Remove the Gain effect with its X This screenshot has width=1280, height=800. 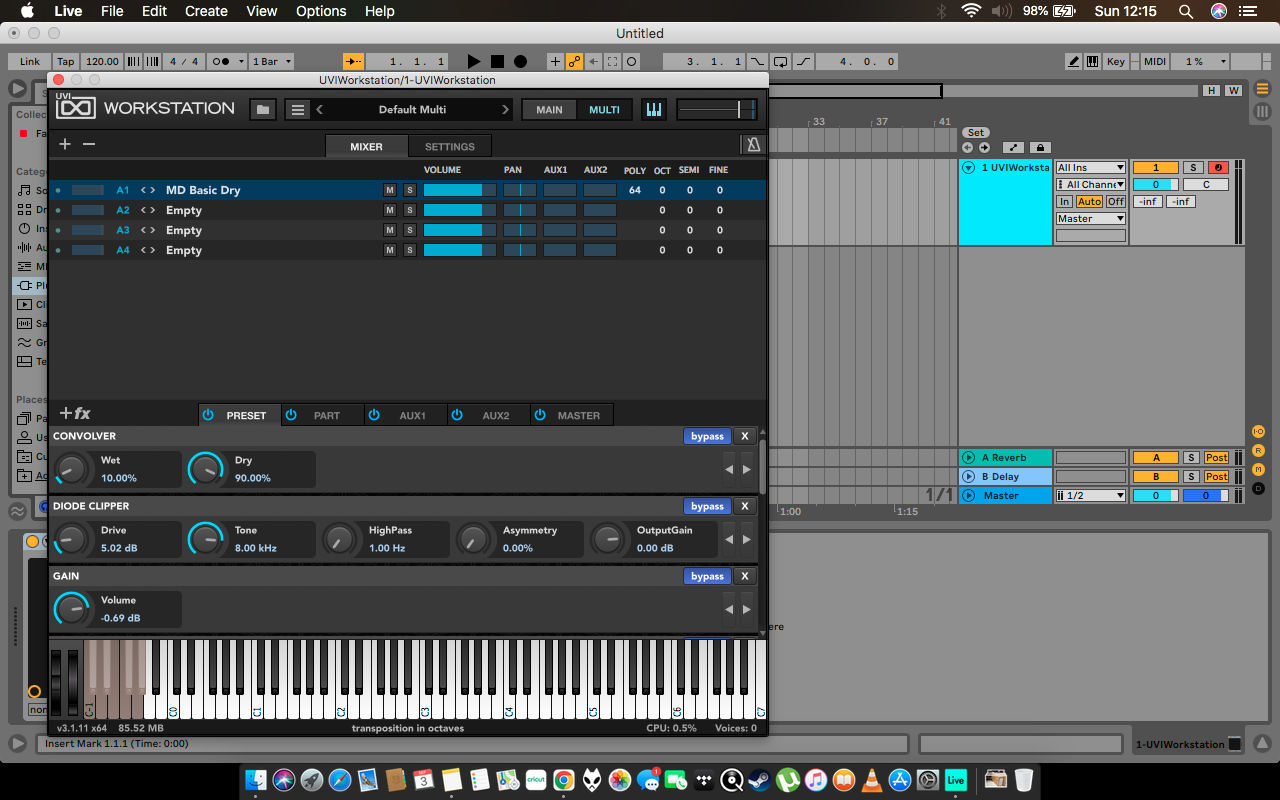point(744,576)
